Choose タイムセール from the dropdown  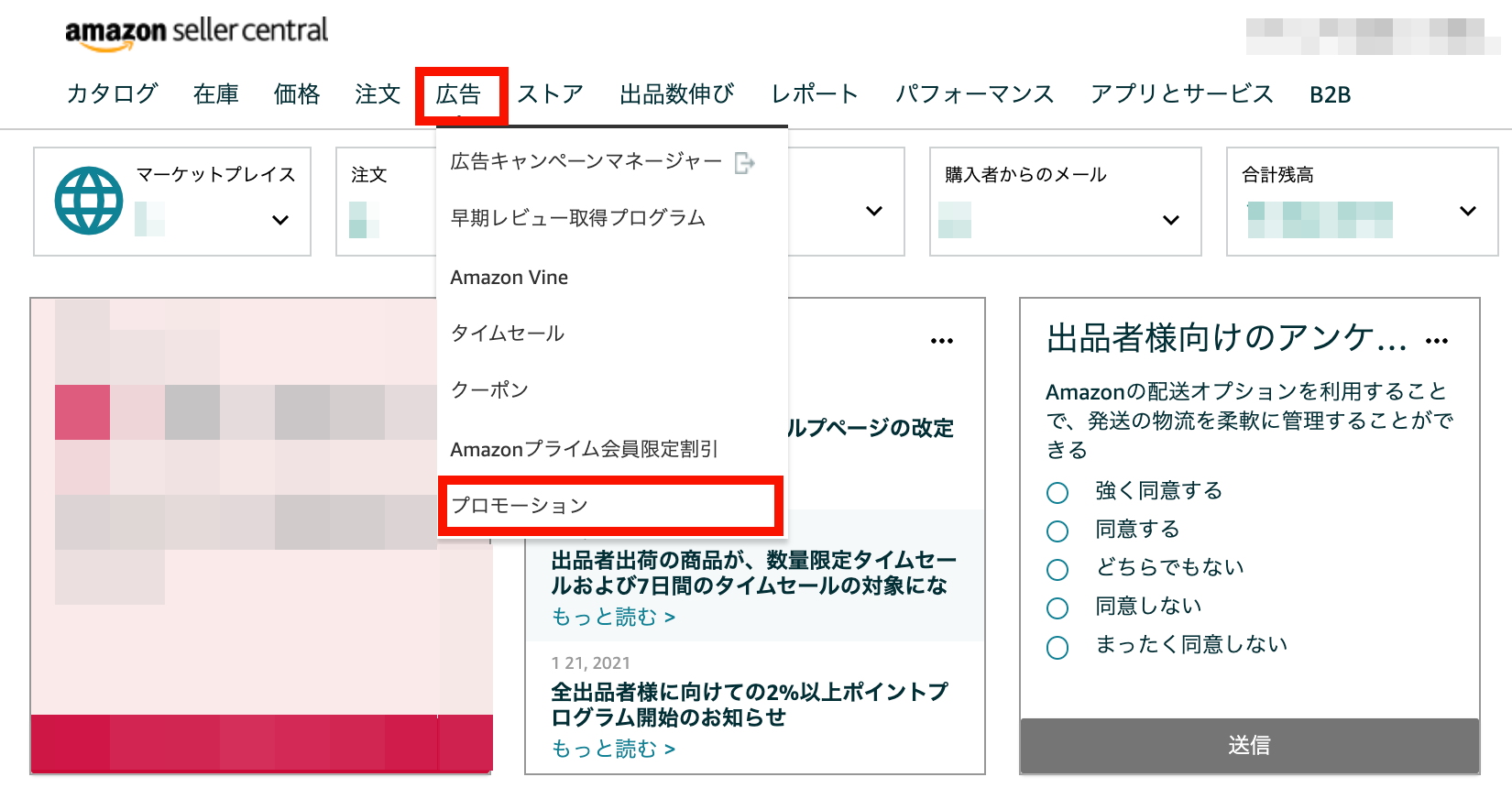coord(508,334)
